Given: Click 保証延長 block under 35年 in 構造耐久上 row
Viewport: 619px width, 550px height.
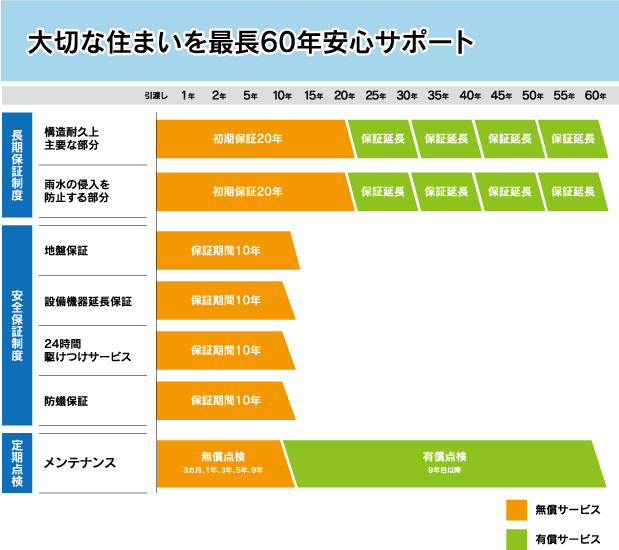Looking at the screenshot, I should (x=446, y=139).
